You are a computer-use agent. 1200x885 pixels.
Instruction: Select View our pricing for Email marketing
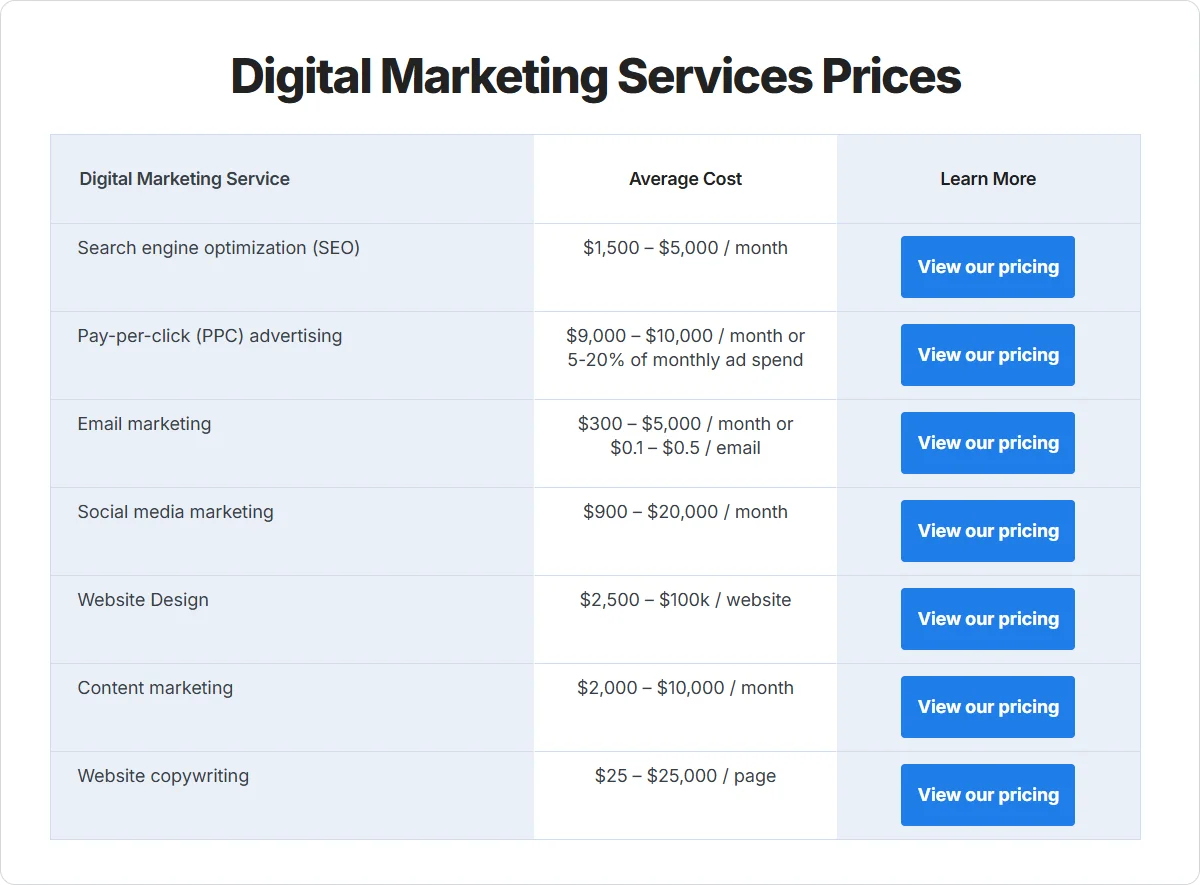coord(988,443)
